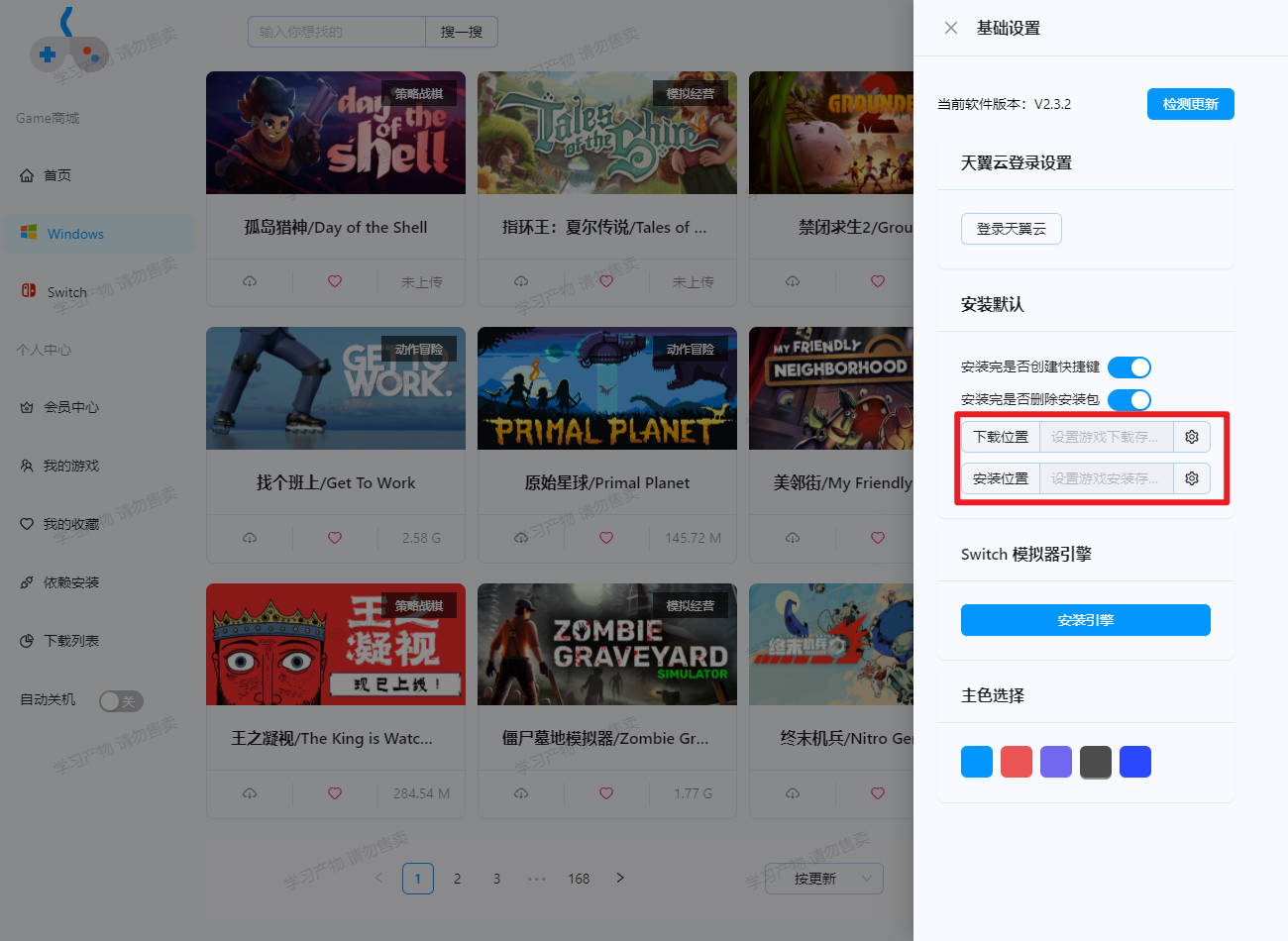1288x941 pixels.
Task: Select the light blue theme color swatch
Action: point(977,762)
